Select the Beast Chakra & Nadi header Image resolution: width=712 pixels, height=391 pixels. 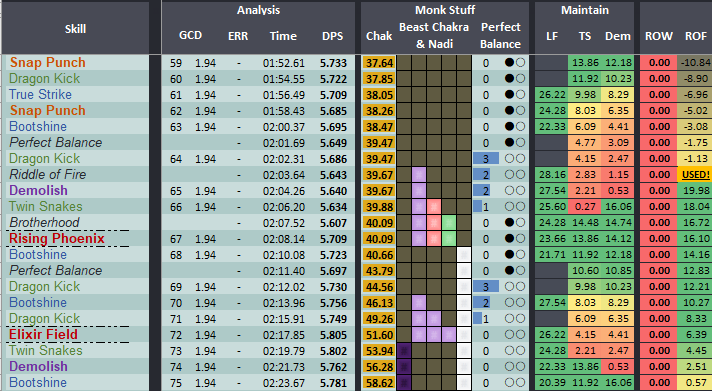(x=434, y=35)
